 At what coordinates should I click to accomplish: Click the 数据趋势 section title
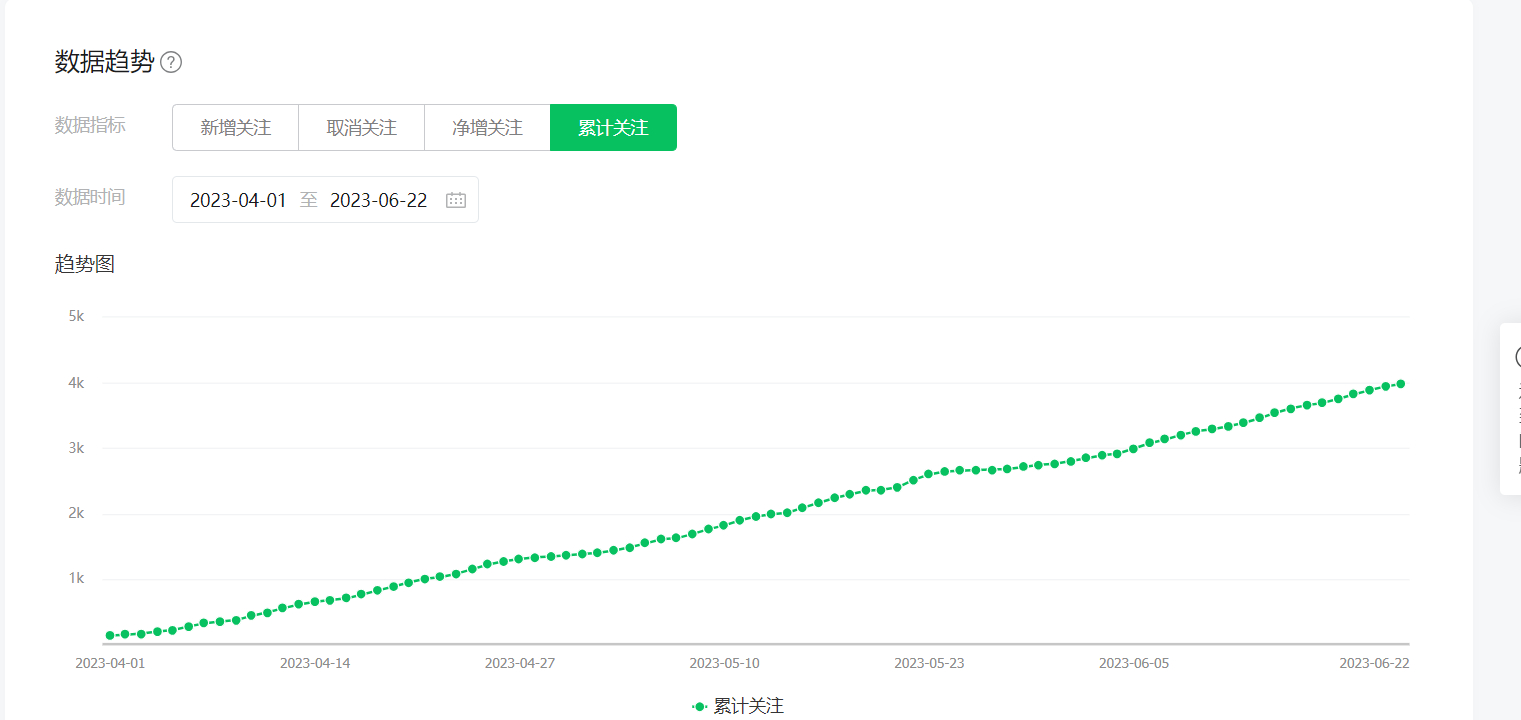[x=104, y=62]
